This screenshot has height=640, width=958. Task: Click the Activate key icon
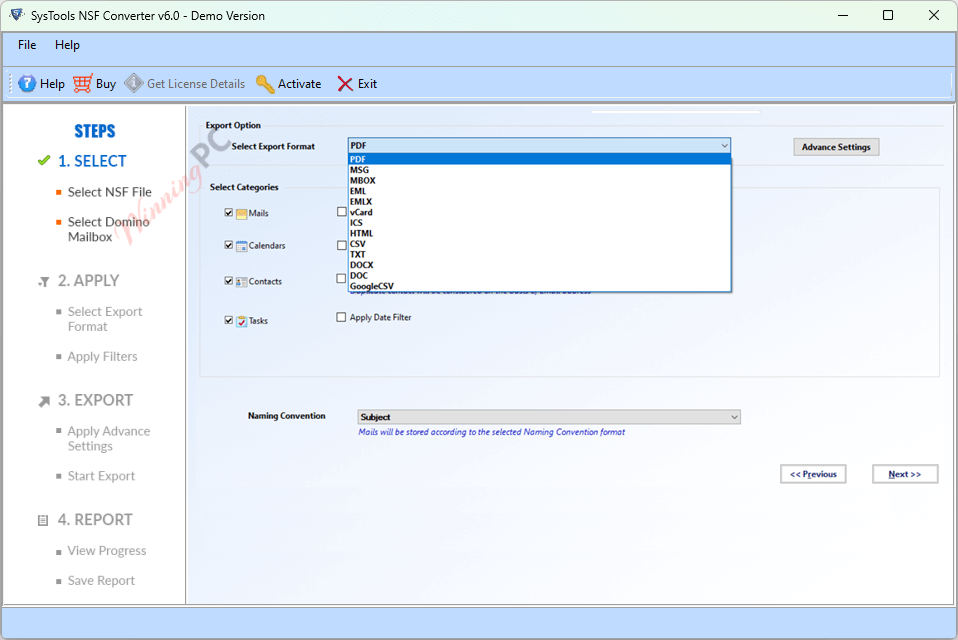click(x=265, y=84)
